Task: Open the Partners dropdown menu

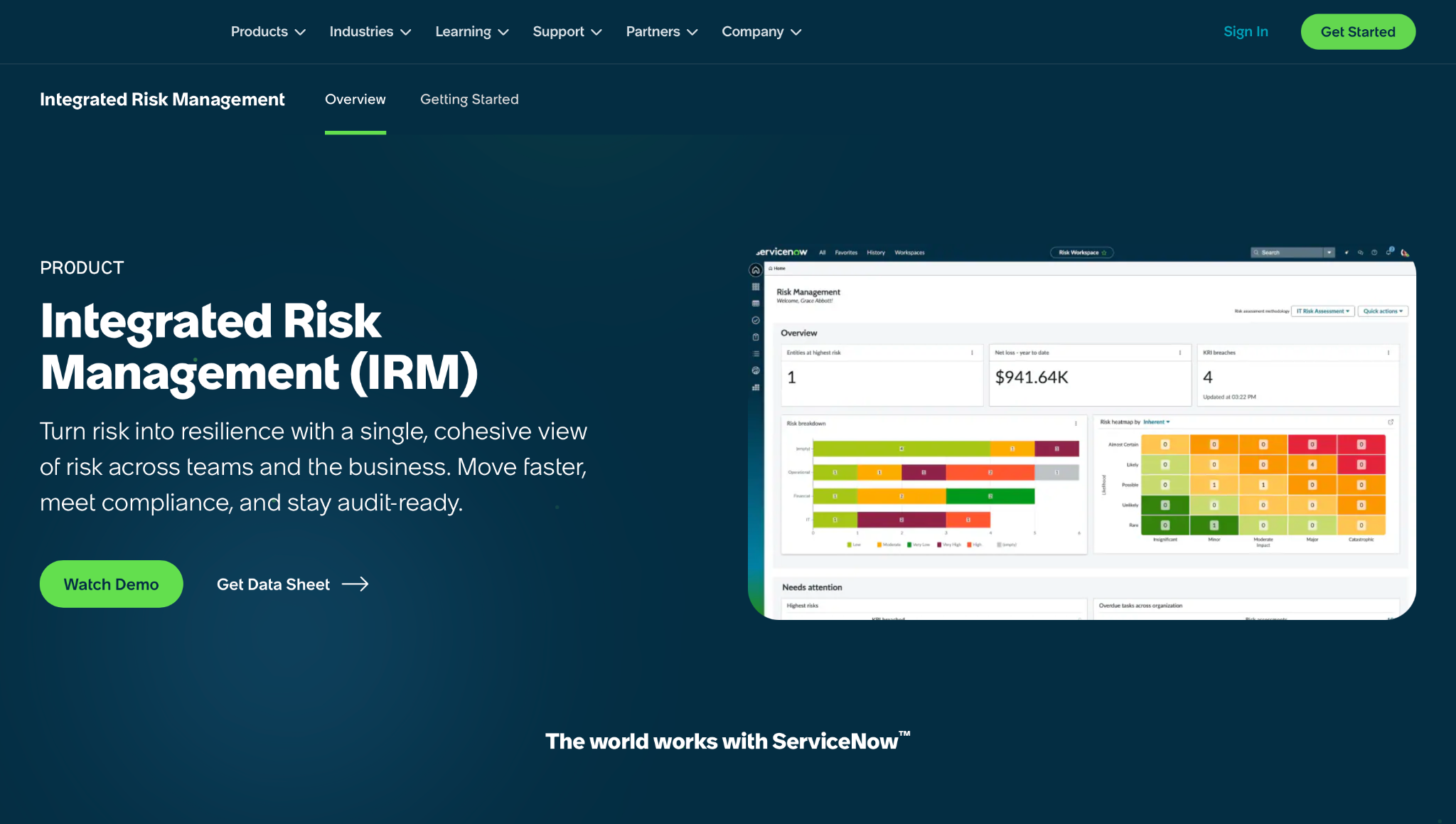Action: [x=661, y=32]
